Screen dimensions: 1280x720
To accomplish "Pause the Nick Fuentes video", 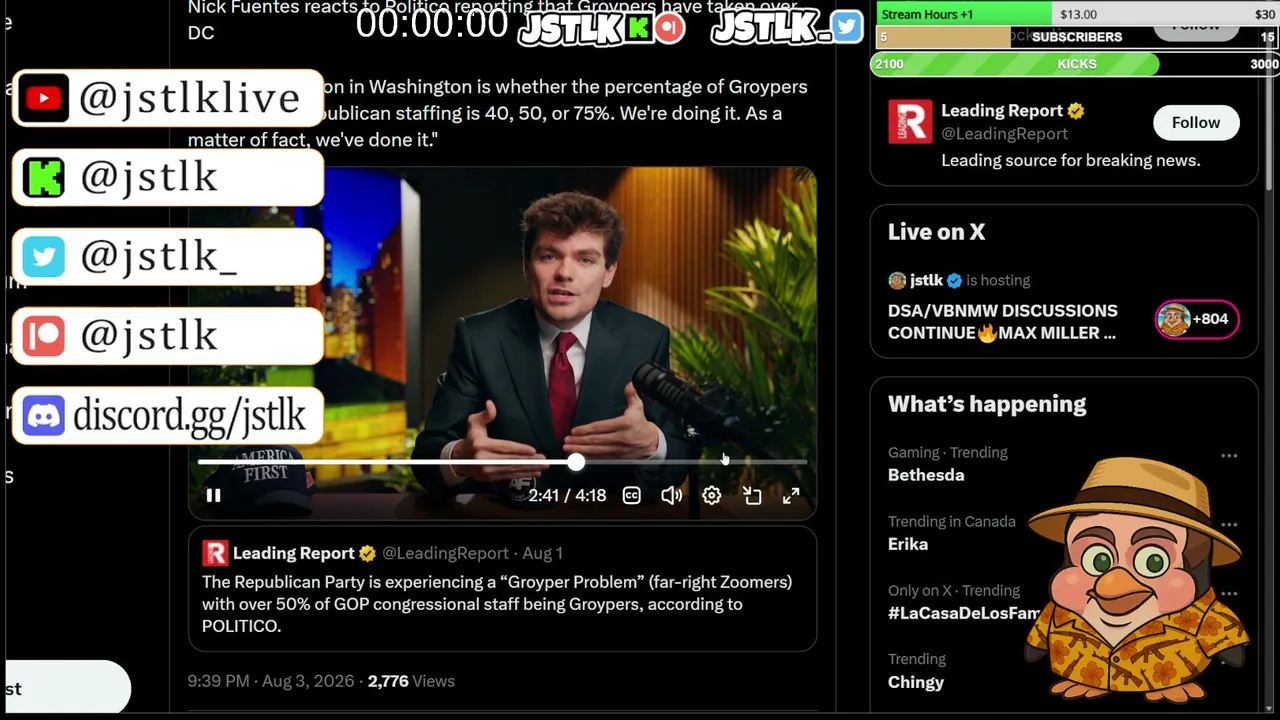I will pos(213,495).
